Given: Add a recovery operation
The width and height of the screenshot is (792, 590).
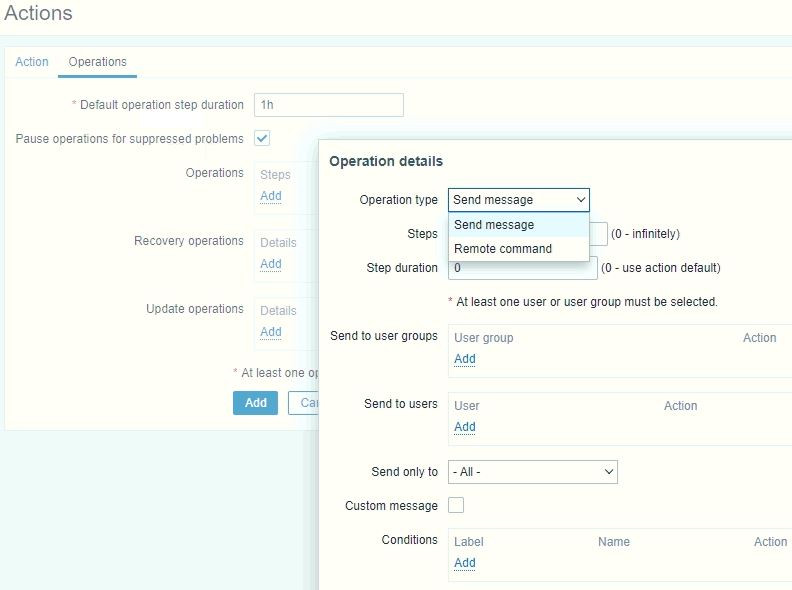Looking at the screenshot, I should pos(270,264).
